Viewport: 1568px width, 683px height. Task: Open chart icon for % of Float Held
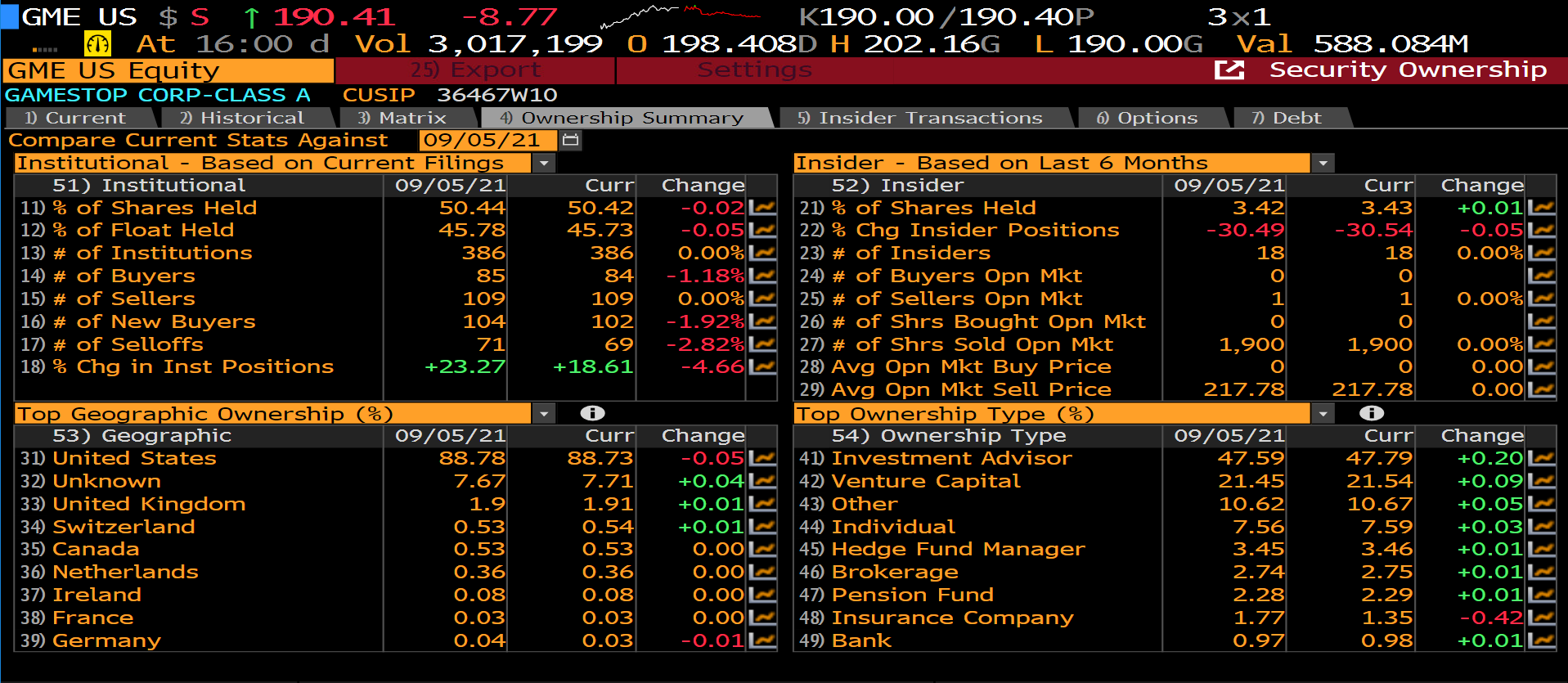762,231
